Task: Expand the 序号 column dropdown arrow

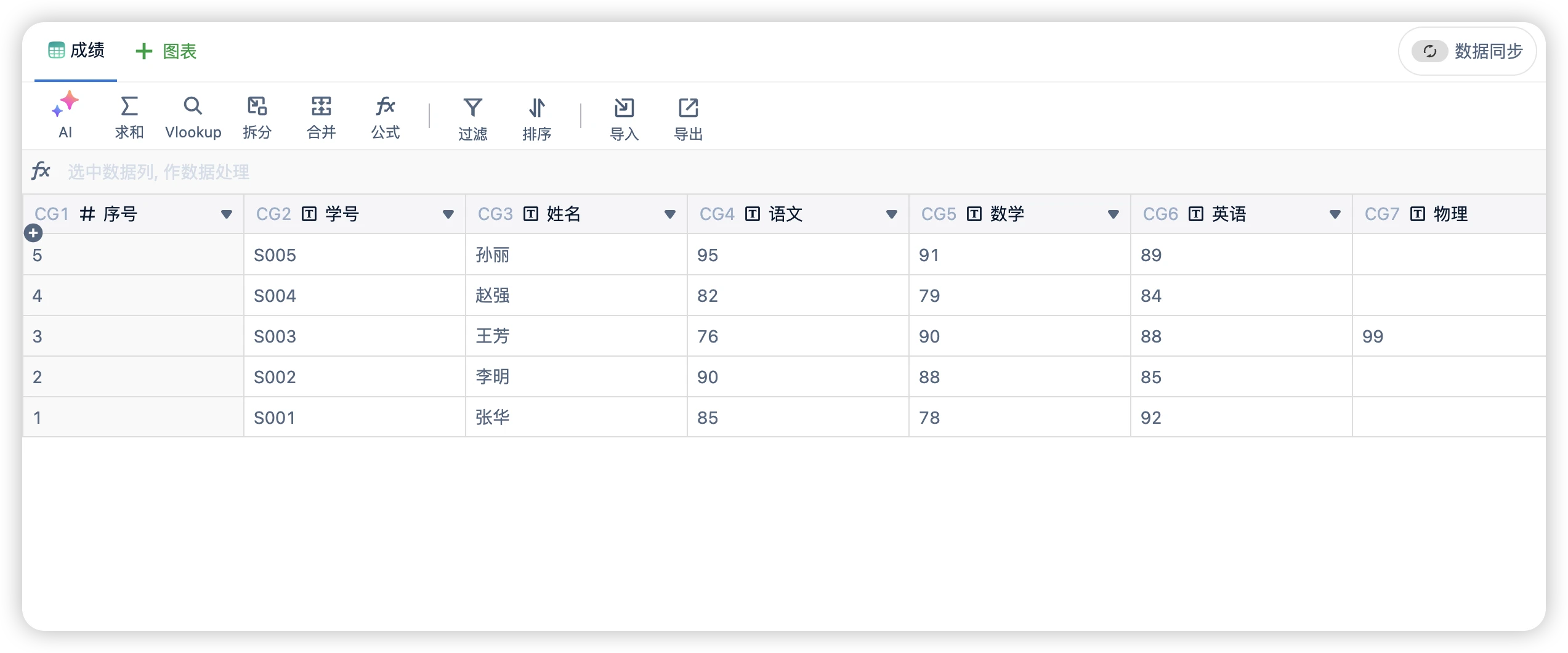Action: click(x=227, y=214)
